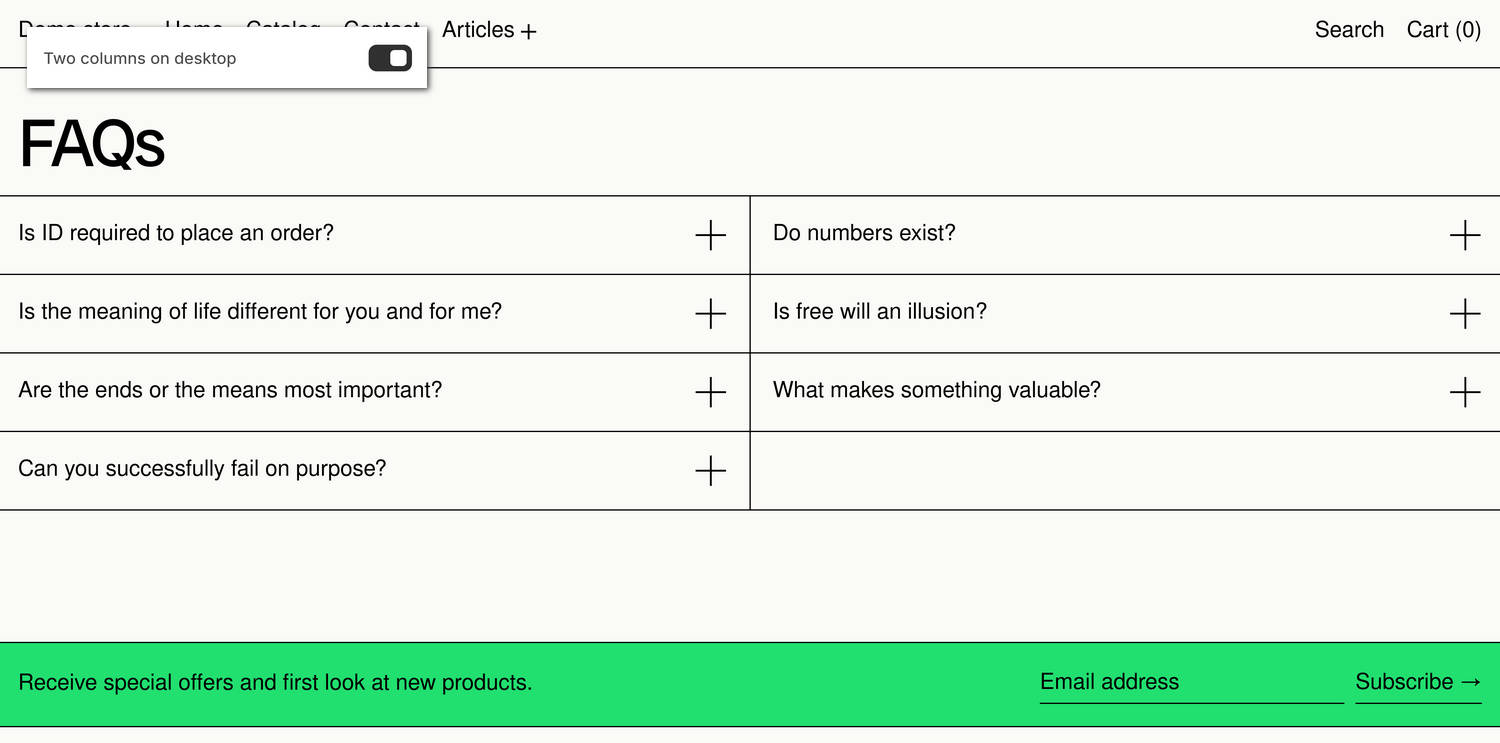Open the Contact page
This screenshot has width=1500, height=743.
tap(381, 30)
